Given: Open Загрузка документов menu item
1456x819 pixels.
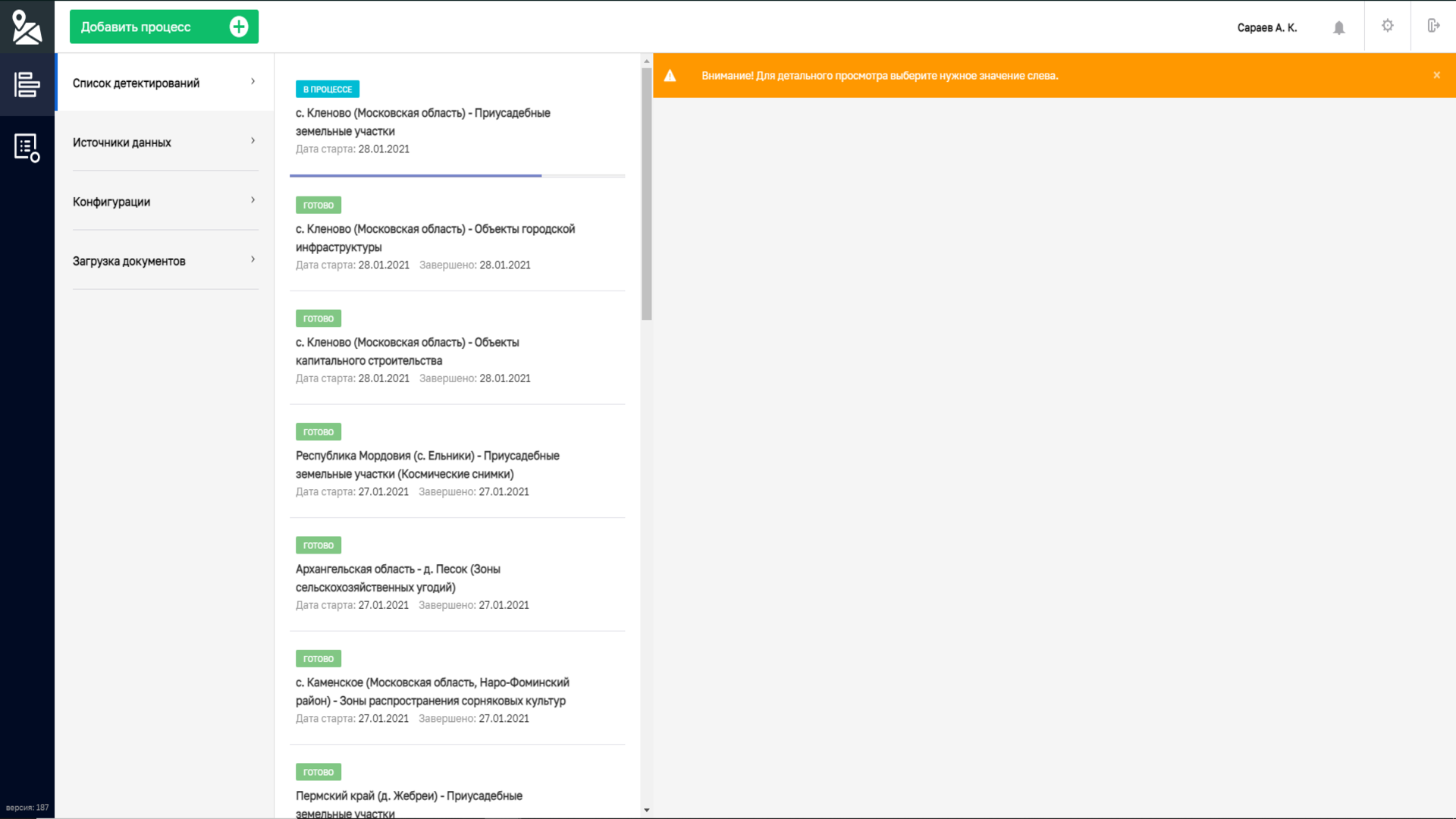Looking at the screenshot, I should coord(165,260).
